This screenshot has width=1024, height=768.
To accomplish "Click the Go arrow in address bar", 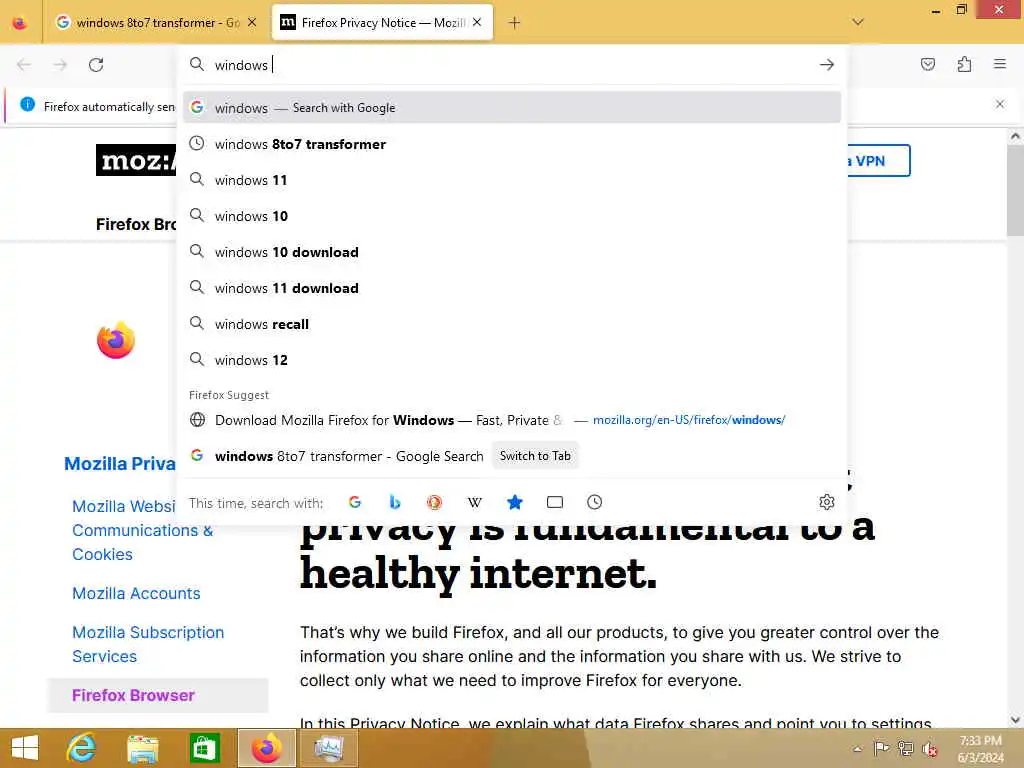I will point(827,65).
